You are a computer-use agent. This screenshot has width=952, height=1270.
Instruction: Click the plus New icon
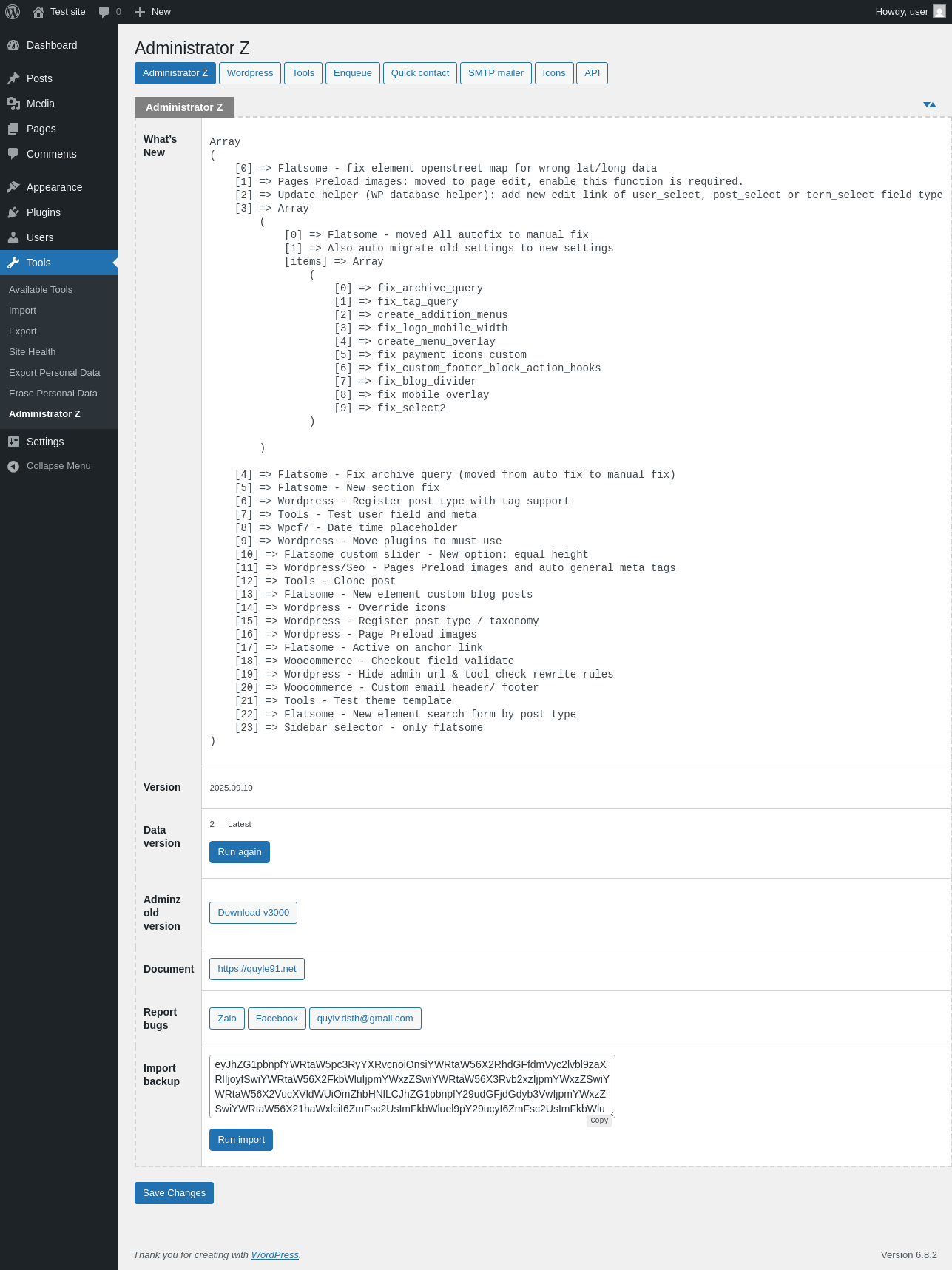pos(140,12)
